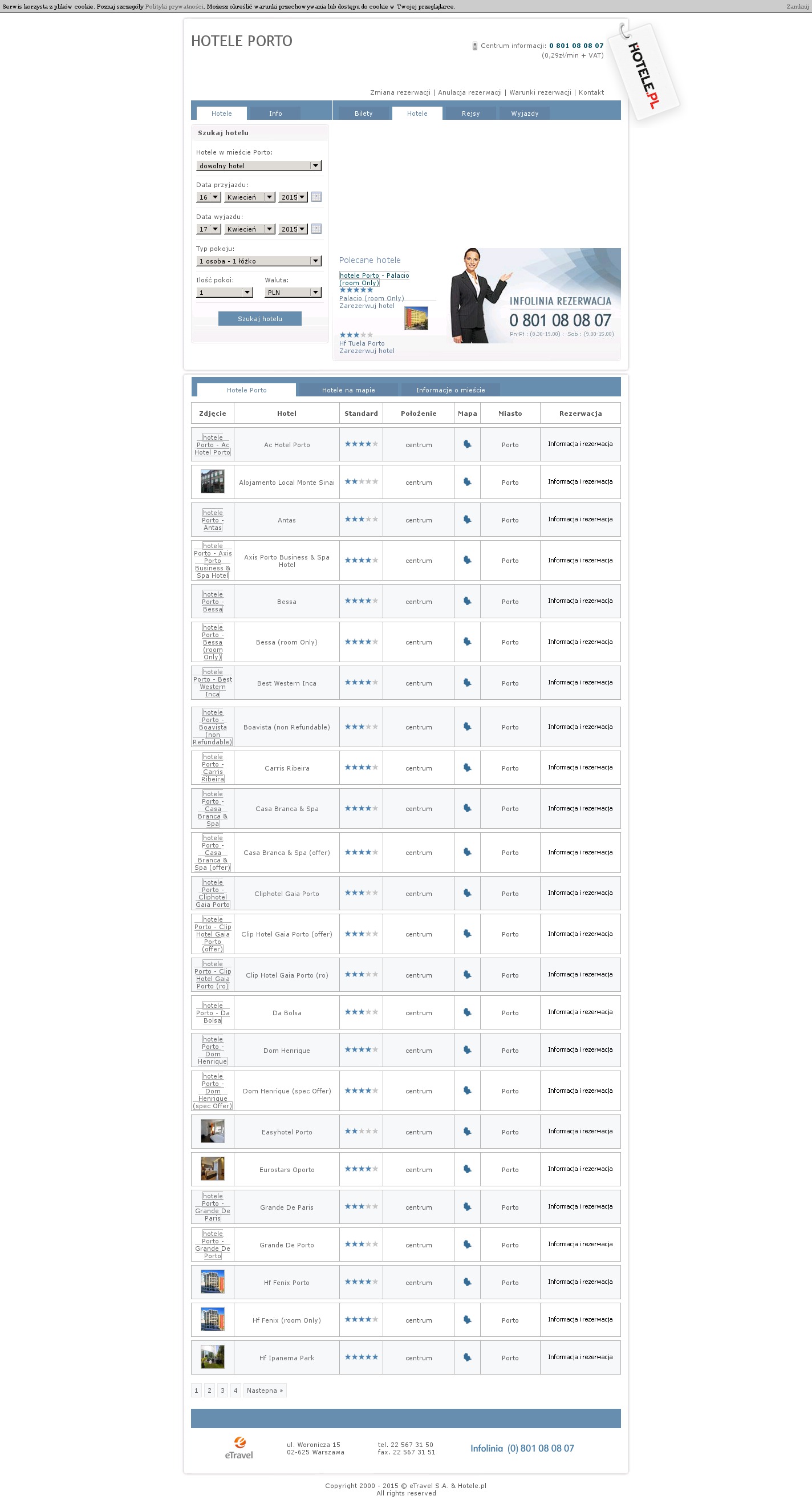The image size is (812, 1512).
Task: Click the Hotele.pl tag logo
Action: [644, 73]
